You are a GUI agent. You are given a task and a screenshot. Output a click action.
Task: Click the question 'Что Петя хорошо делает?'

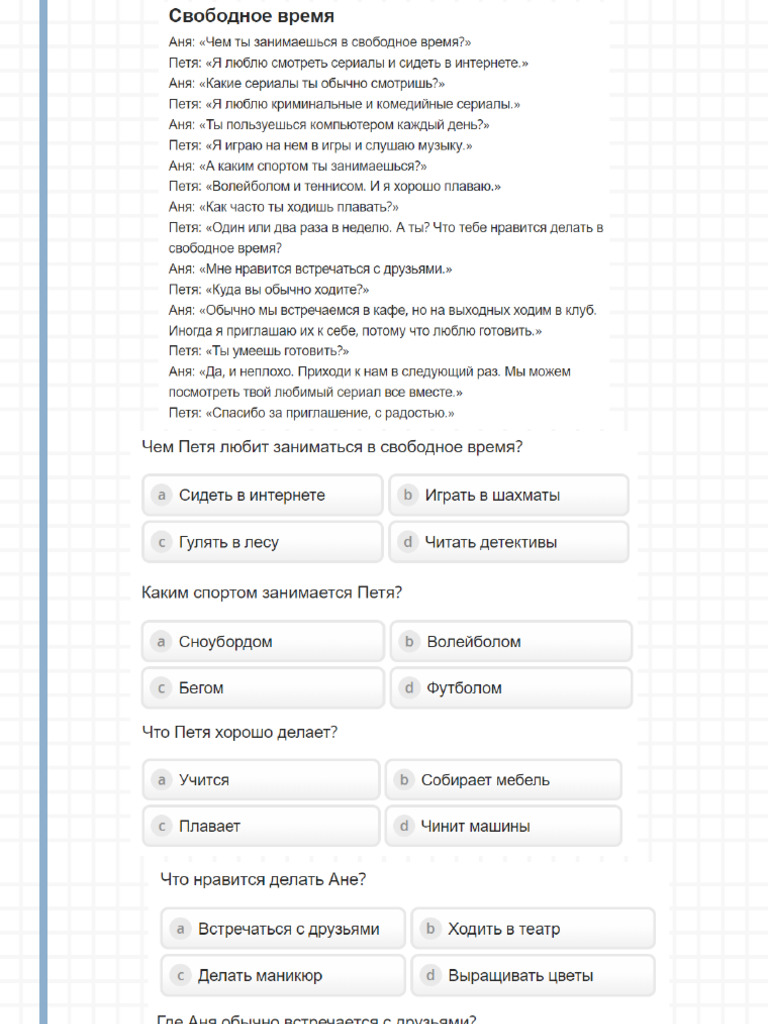(x=240, y=732)
